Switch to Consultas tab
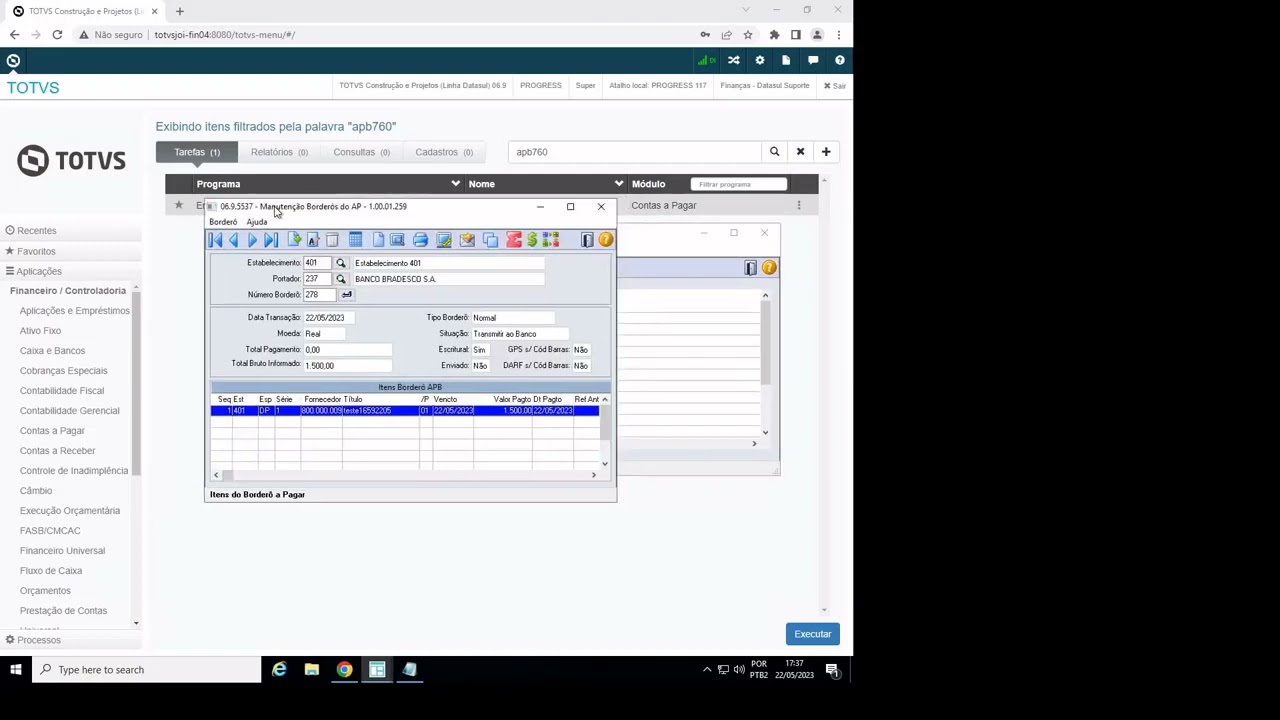1280x720 pixels. click(362, 152)
